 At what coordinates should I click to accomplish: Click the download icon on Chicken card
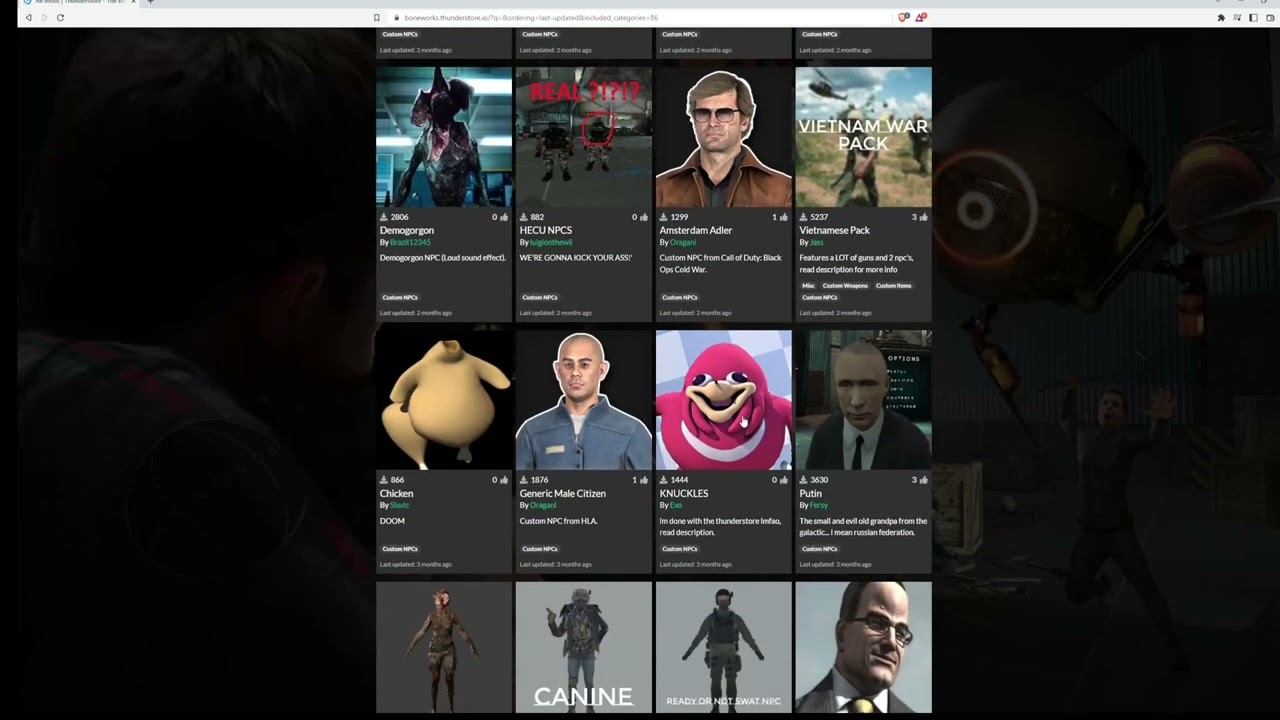coord(384,479)
